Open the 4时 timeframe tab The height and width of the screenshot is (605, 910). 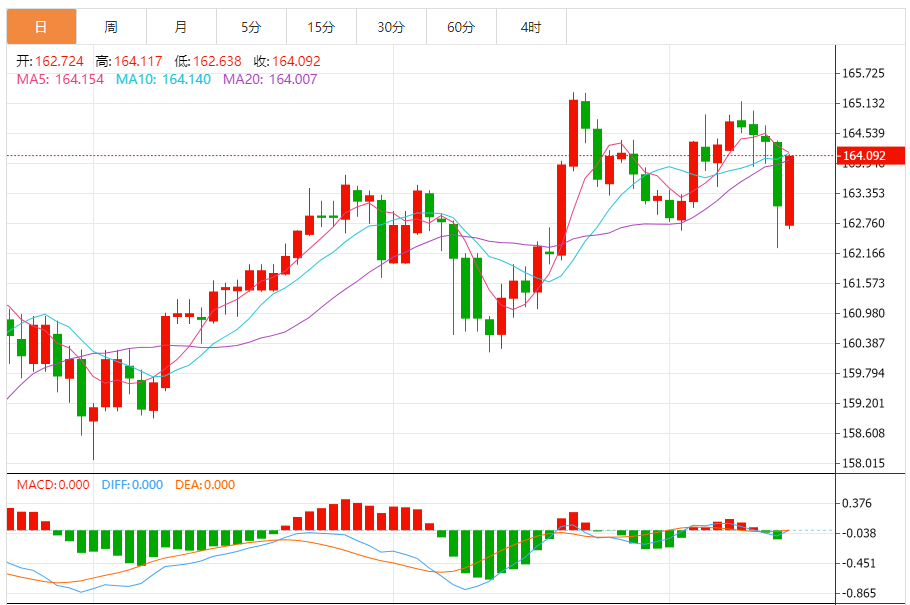coord(531,27)
